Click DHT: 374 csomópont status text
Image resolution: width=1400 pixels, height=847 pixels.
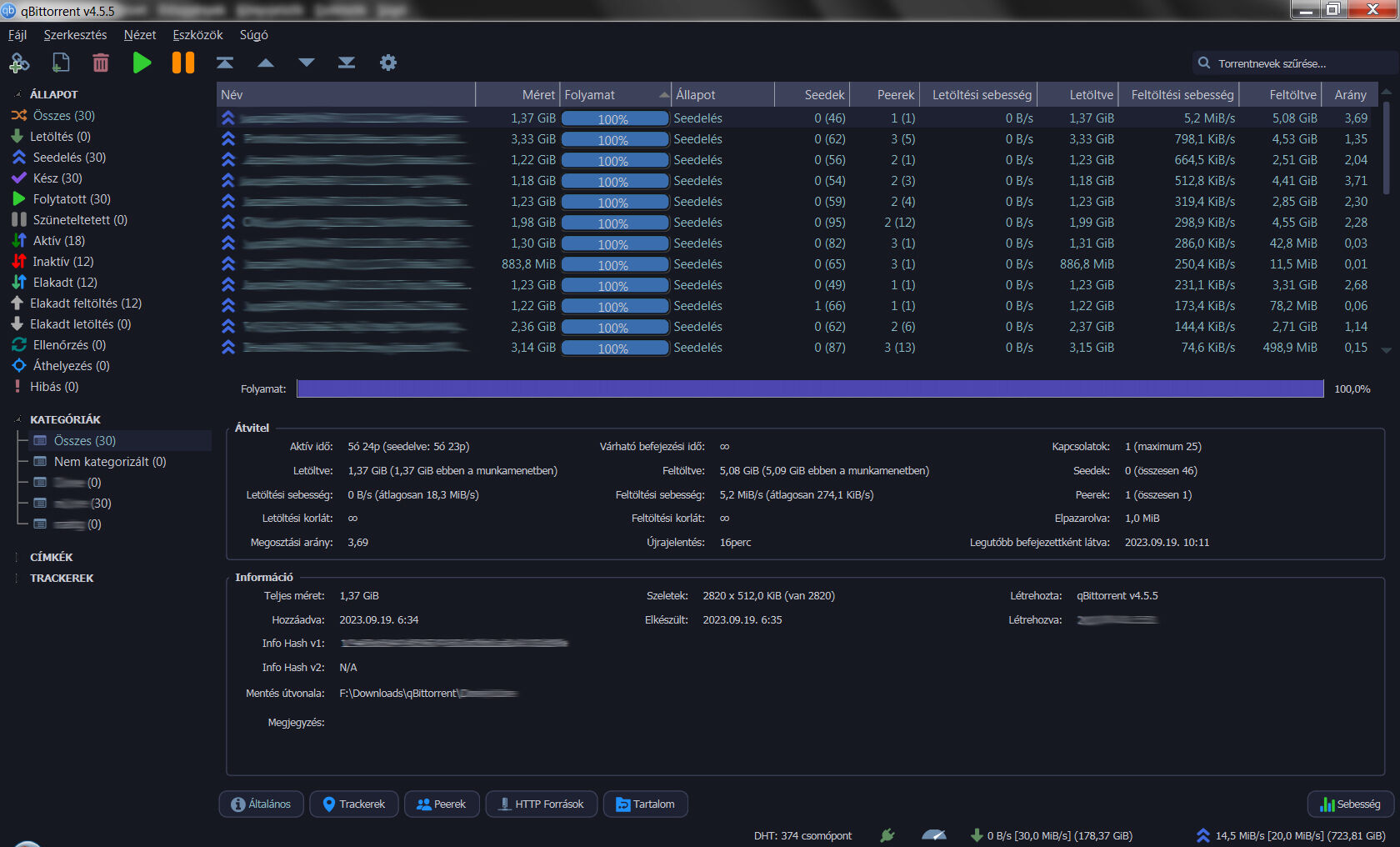point(802,835)
